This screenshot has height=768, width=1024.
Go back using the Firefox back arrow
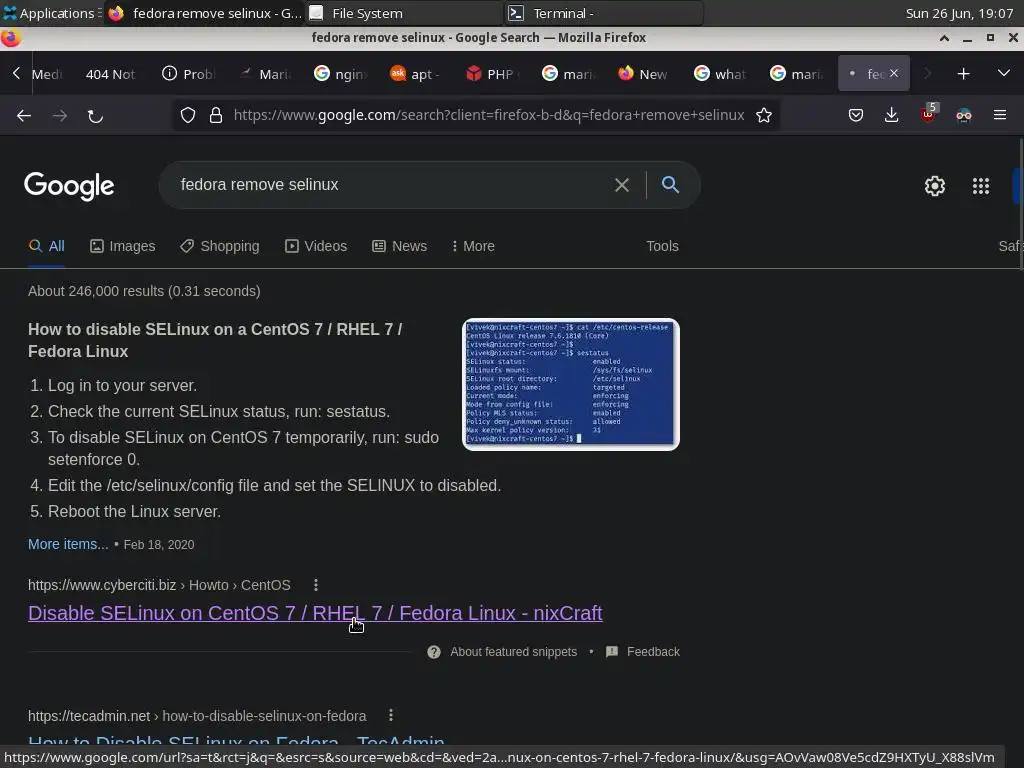[x=24, y=116]
